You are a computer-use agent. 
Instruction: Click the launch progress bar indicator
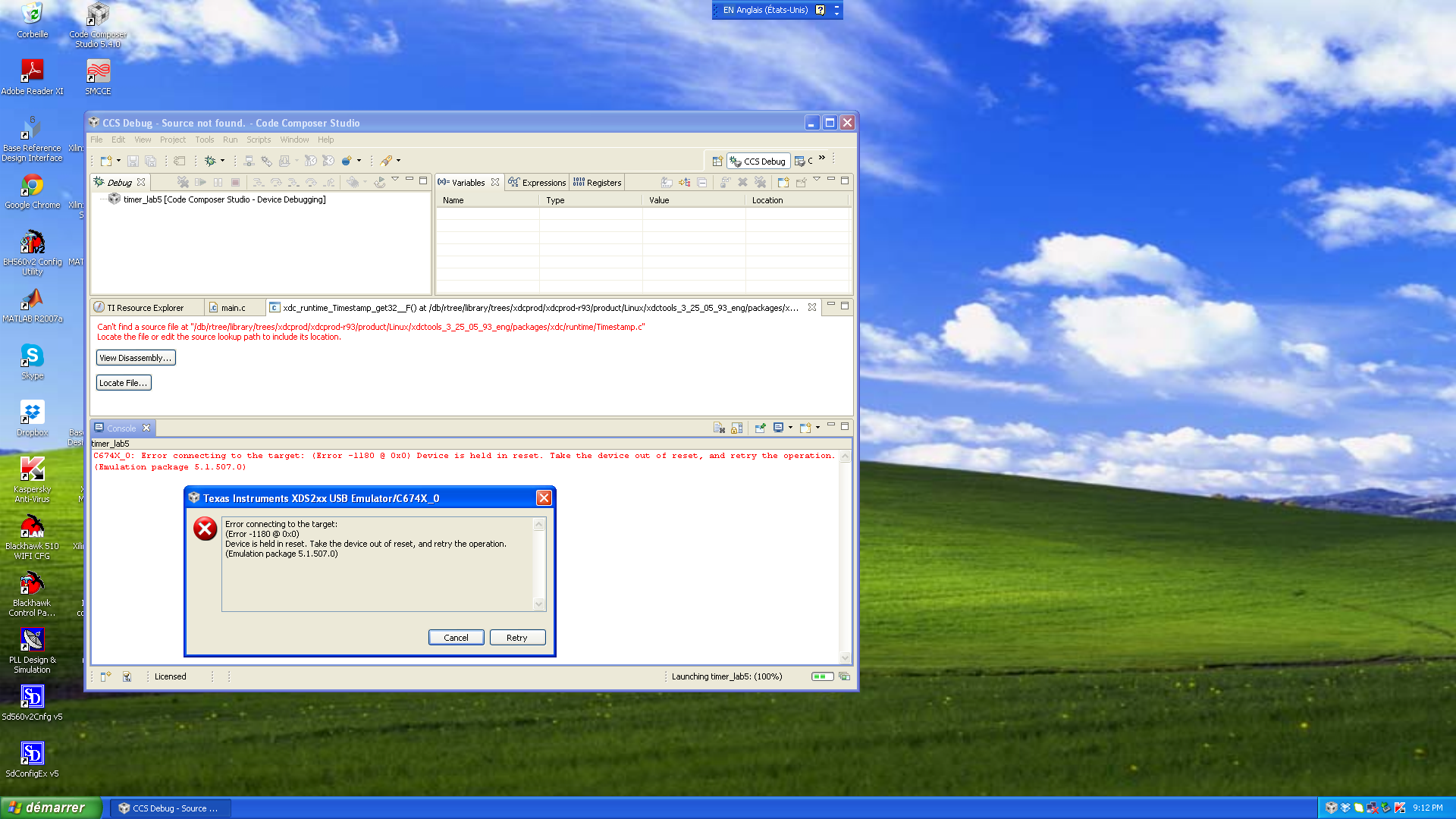(x=822, y=676)
